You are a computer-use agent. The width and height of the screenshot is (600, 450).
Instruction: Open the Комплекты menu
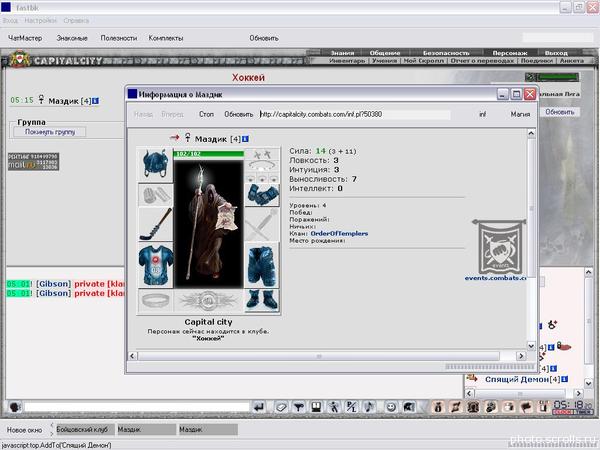click(x=166, y=38)
